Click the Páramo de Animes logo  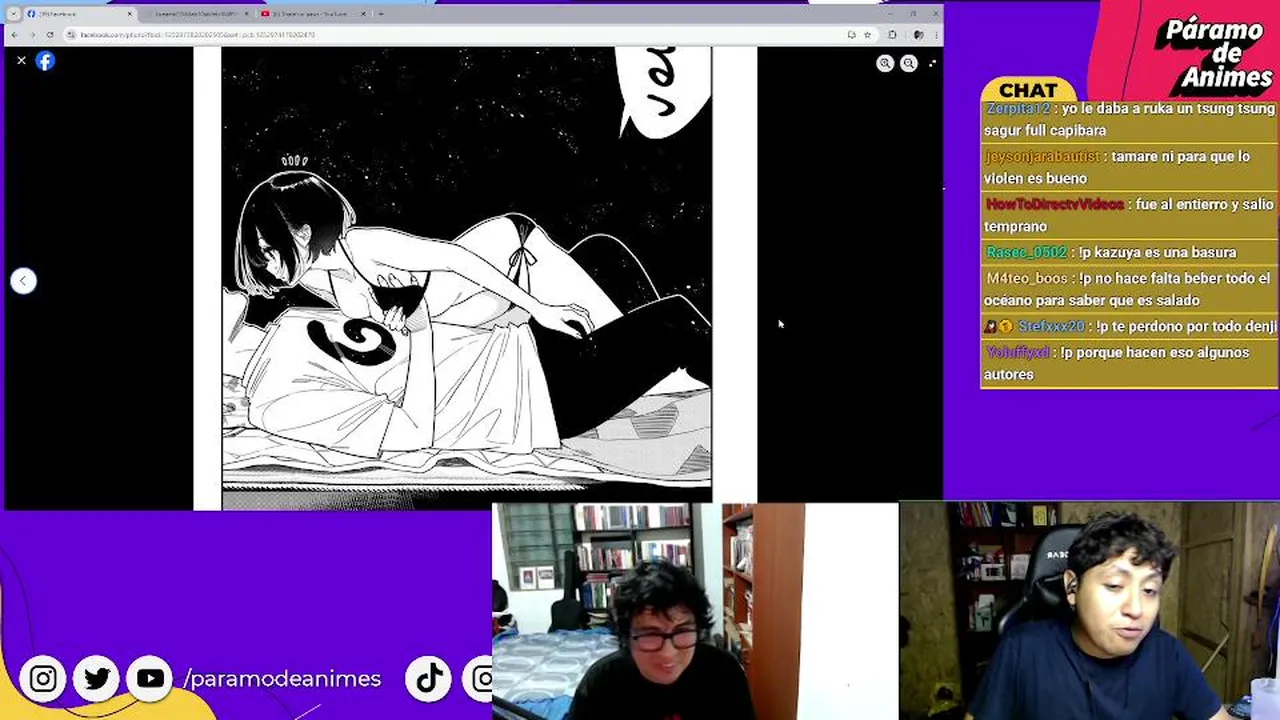1212,54
